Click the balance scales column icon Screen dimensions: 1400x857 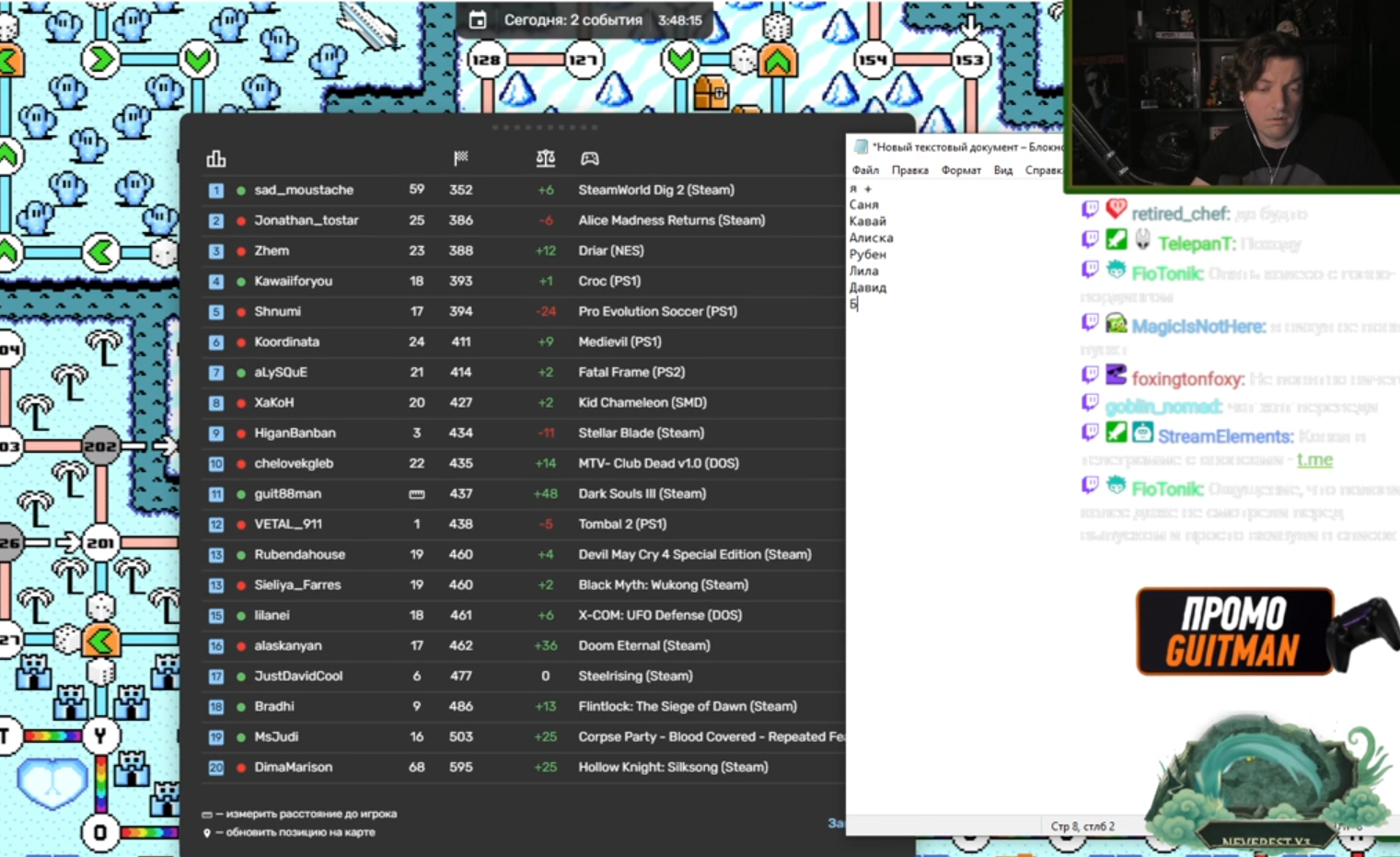click(x=546, y=158)
